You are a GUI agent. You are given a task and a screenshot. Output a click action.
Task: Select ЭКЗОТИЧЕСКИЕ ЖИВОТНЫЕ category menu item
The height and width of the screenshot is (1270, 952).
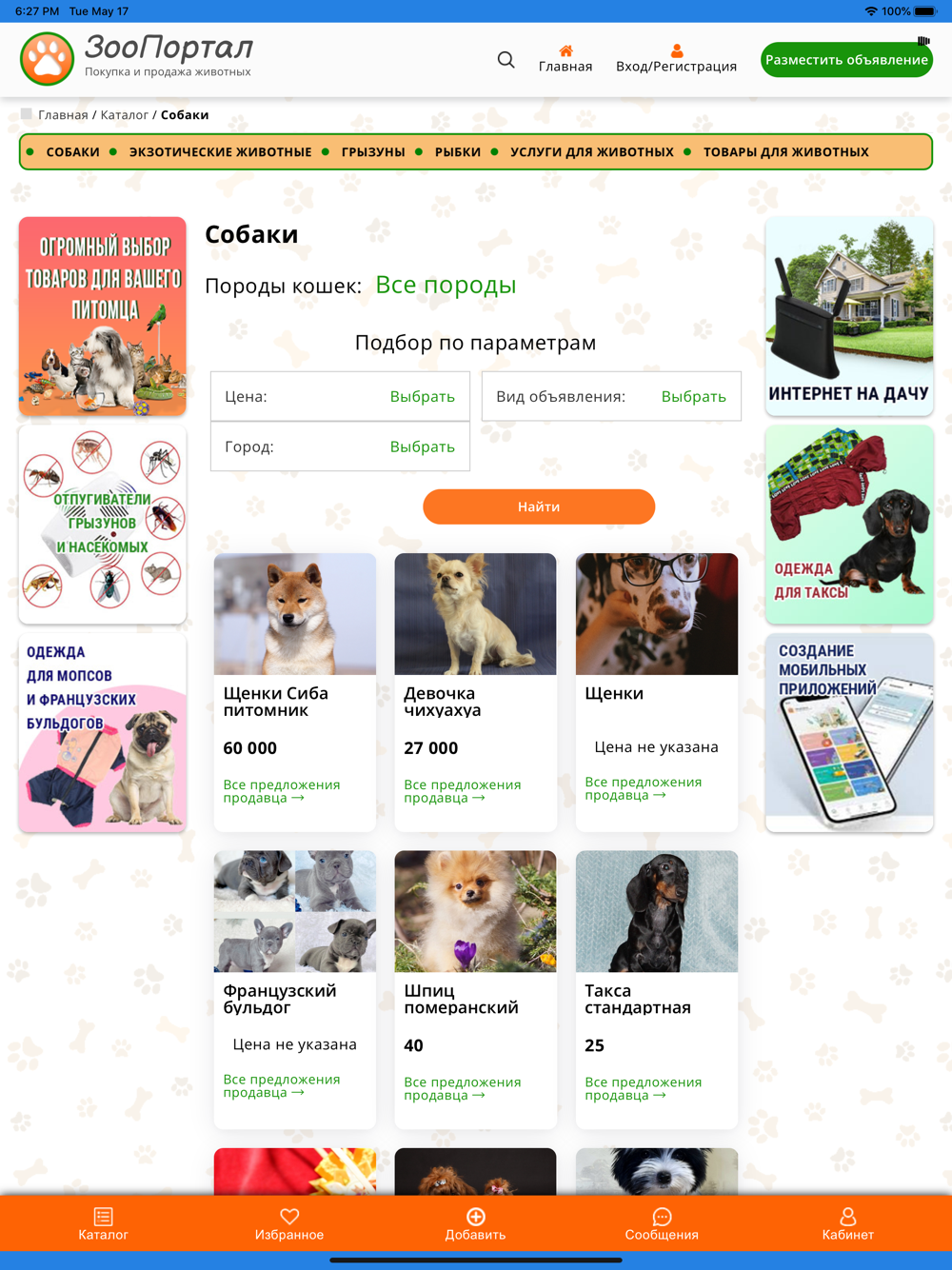pyautogui.click(x=220, y=152)
